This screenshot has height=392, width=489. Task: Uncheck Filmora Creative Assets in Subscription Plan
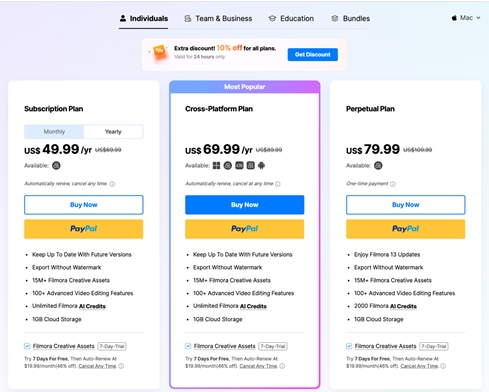click(27, 346)
